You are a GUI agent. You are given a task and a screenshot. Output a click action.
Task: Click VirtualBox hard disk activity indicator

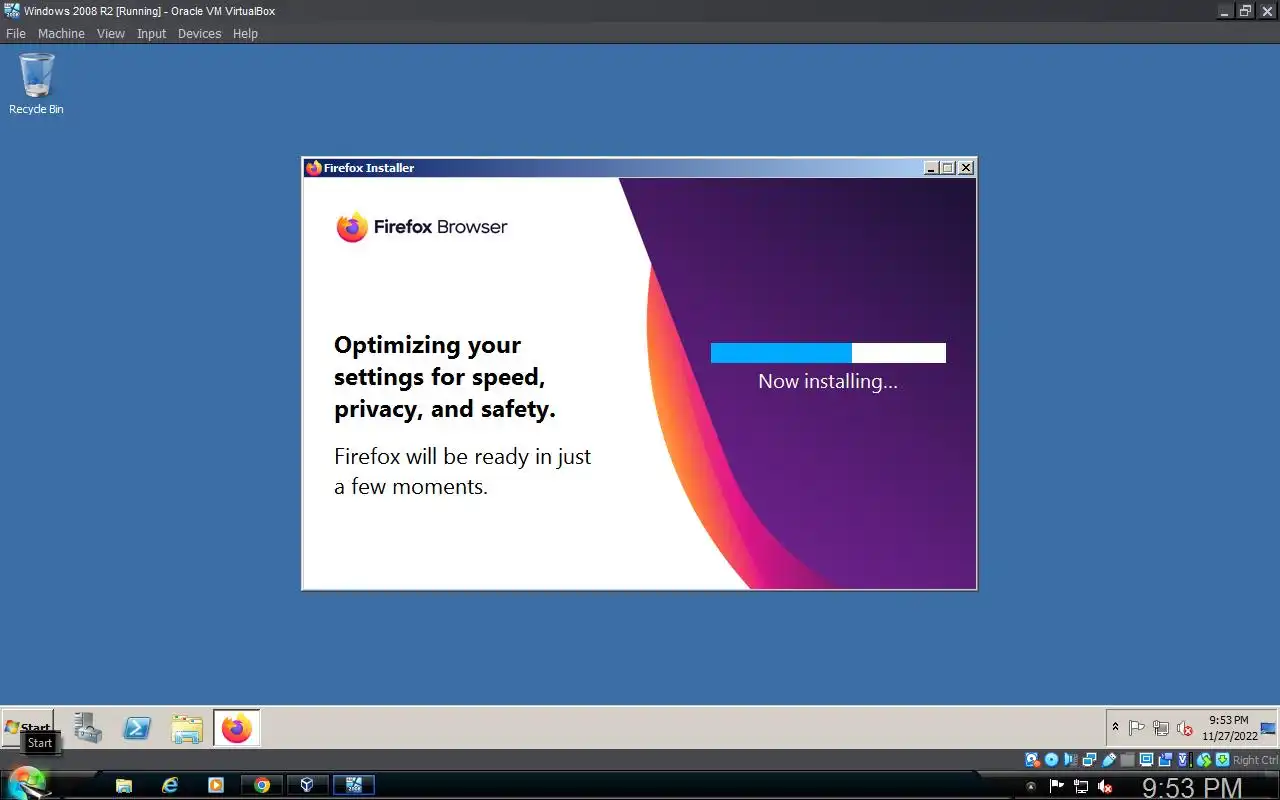tap(1032, 760)
